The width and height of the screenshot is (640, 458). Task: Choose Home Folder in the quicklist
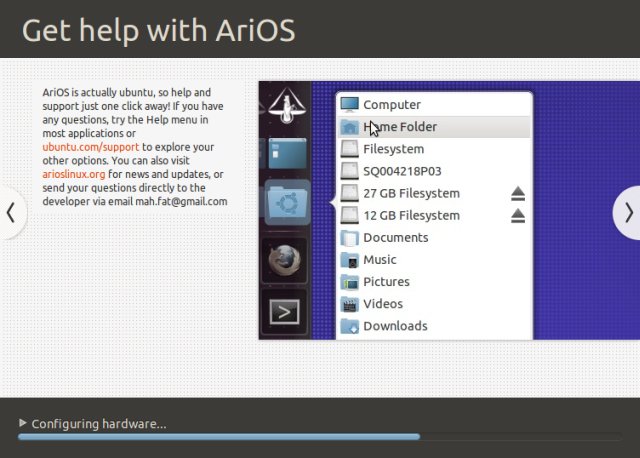(x=434, y=127)
